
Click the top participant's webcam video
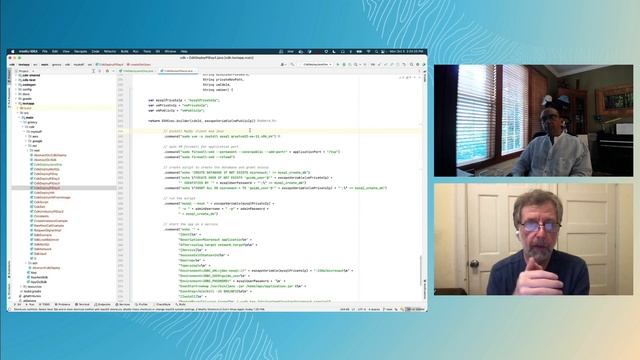click(x=533, y=121)
